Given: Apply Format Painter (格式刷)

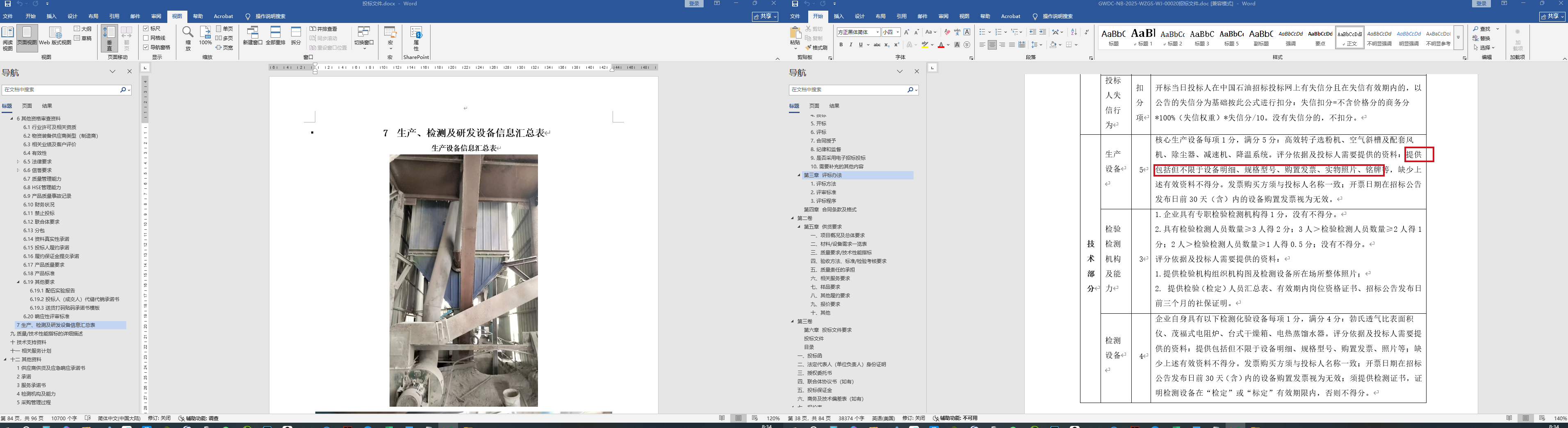Looking at the screenshot, I should (816, 48).
